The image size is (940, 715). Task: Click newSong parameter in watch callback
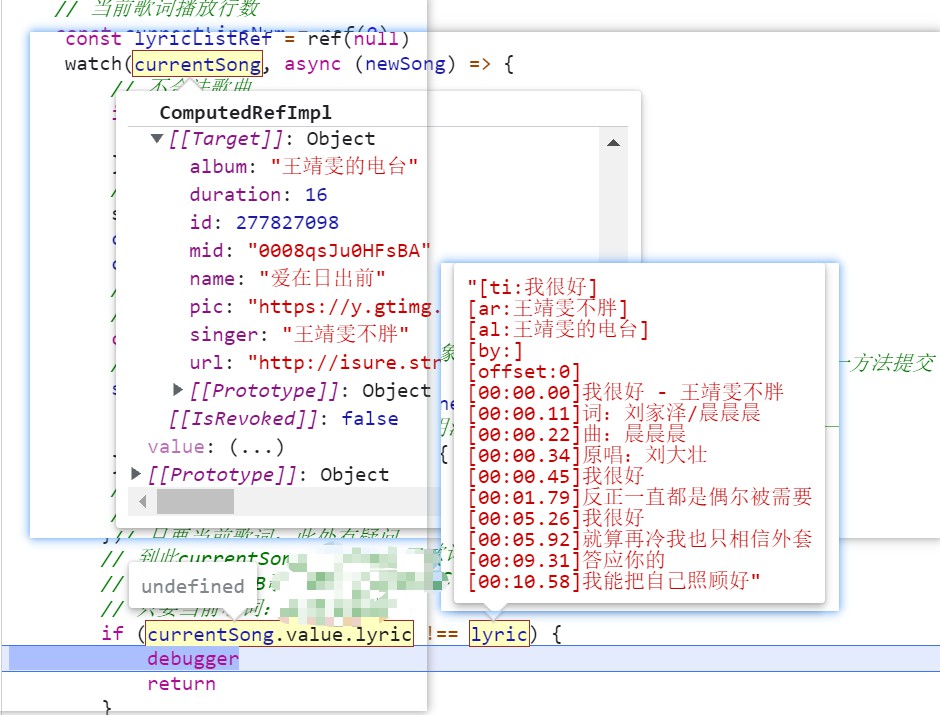[406, 64]
